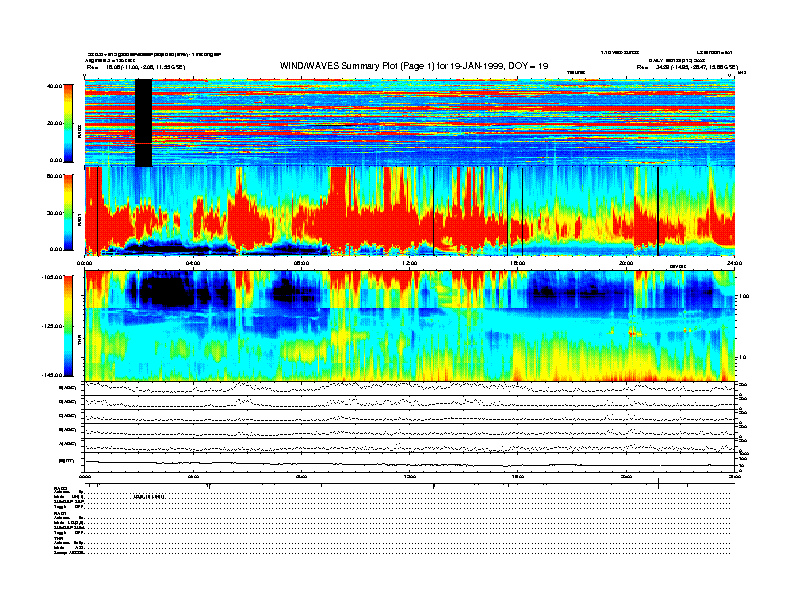Screen dimensions: 792x612
Task: Click the third spectrogram color scale bar
Action: [x=68, y=325]
